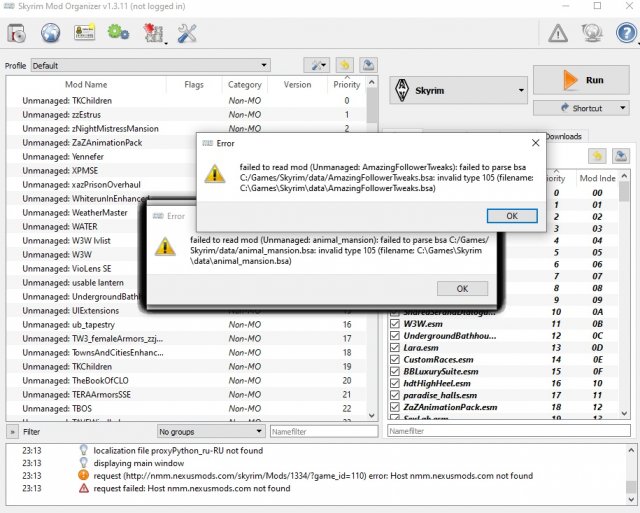Click the warning triangle problems icon

558,33
